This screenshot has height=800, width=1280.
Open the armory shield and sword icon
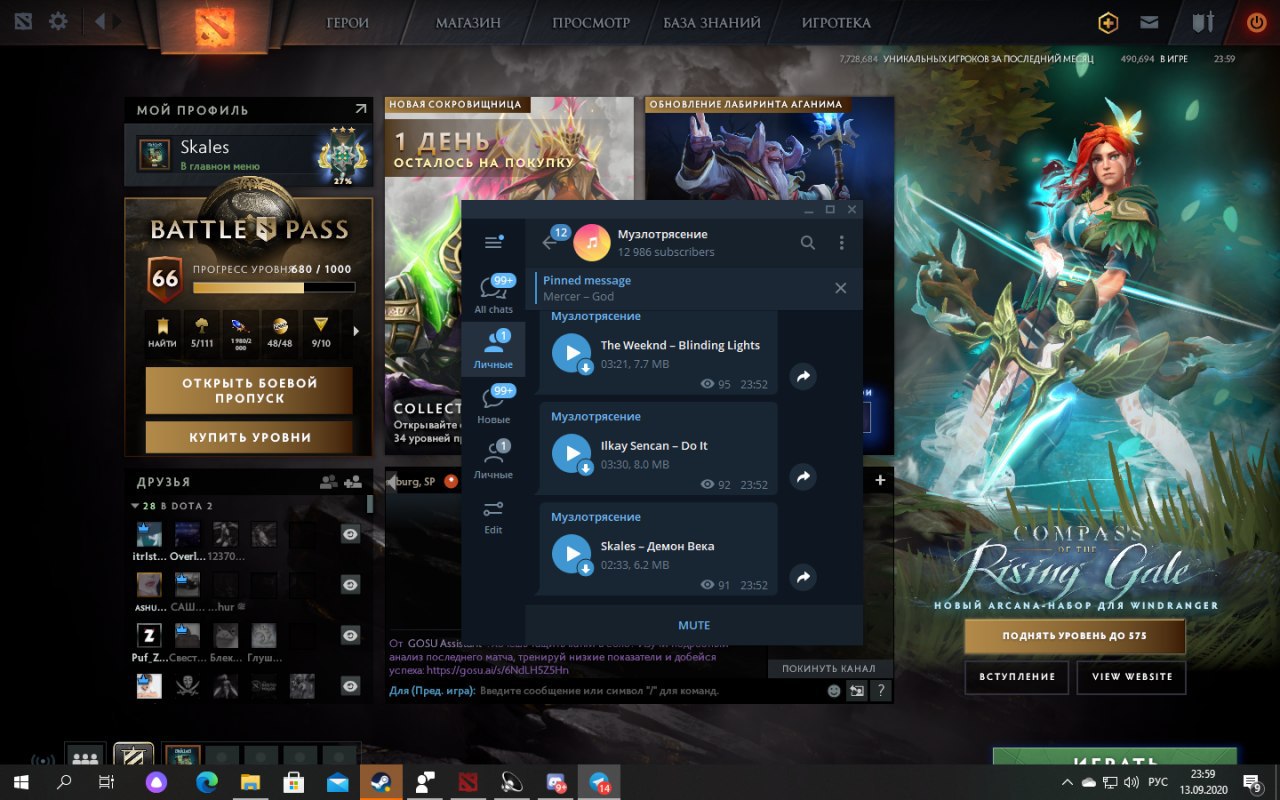pos(1204,22)
